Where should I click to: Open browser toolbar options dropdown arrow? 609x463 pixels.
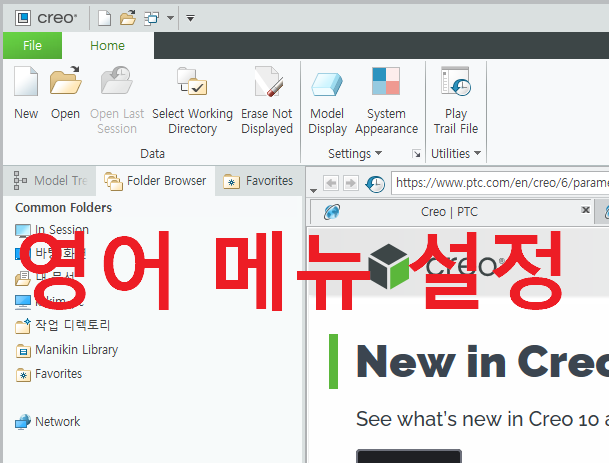[x=313, y=190]
